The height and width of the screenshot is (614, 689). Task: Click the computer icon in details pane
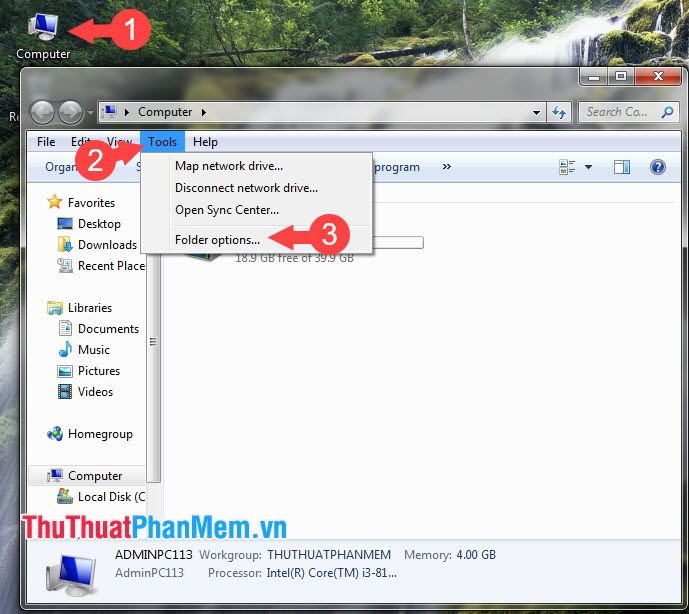[x=71, y=574]
